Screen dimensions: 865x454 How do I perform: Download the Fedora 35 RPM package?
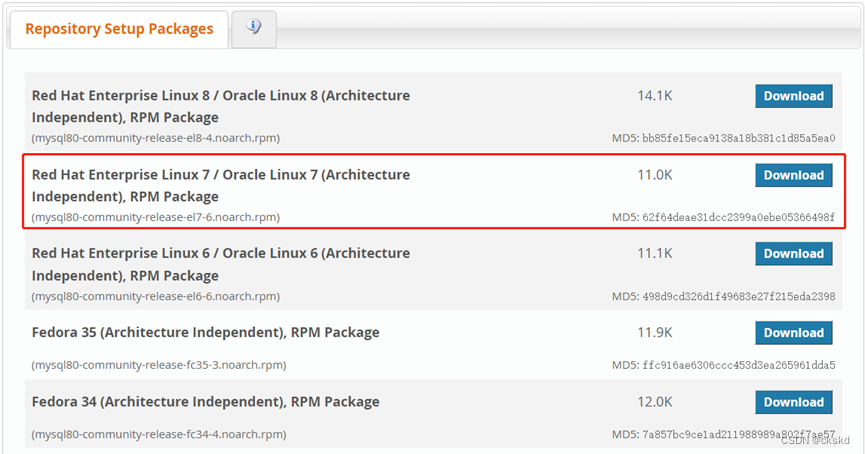(x=793, y=333)
